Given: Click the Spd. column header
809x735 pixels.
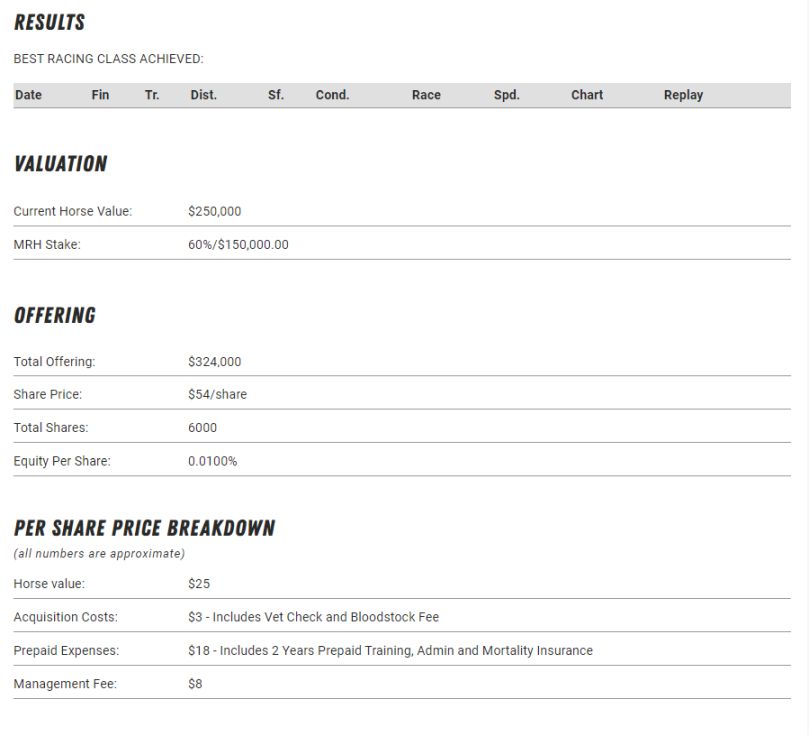Looking at the screenshot, I should 506,95.
